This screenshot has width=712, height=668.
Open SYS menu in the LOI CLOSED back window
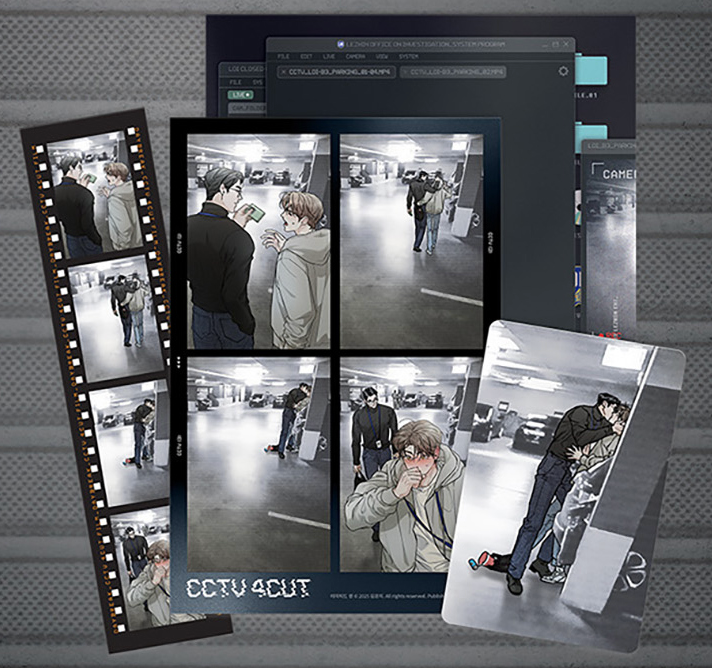pos(258,82)
